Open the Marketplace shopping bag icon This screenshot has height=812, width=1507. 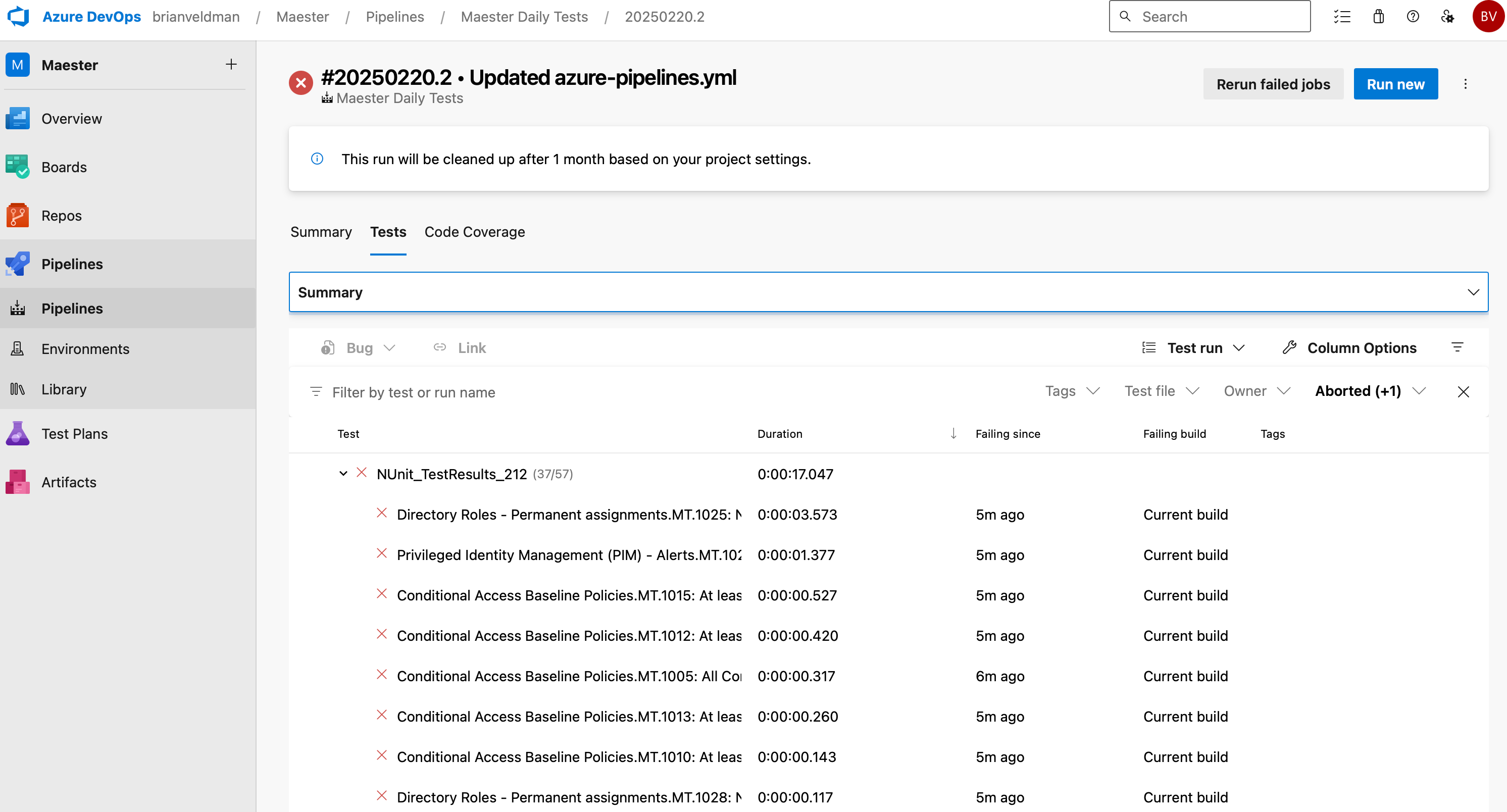(x=1378, y=16)
